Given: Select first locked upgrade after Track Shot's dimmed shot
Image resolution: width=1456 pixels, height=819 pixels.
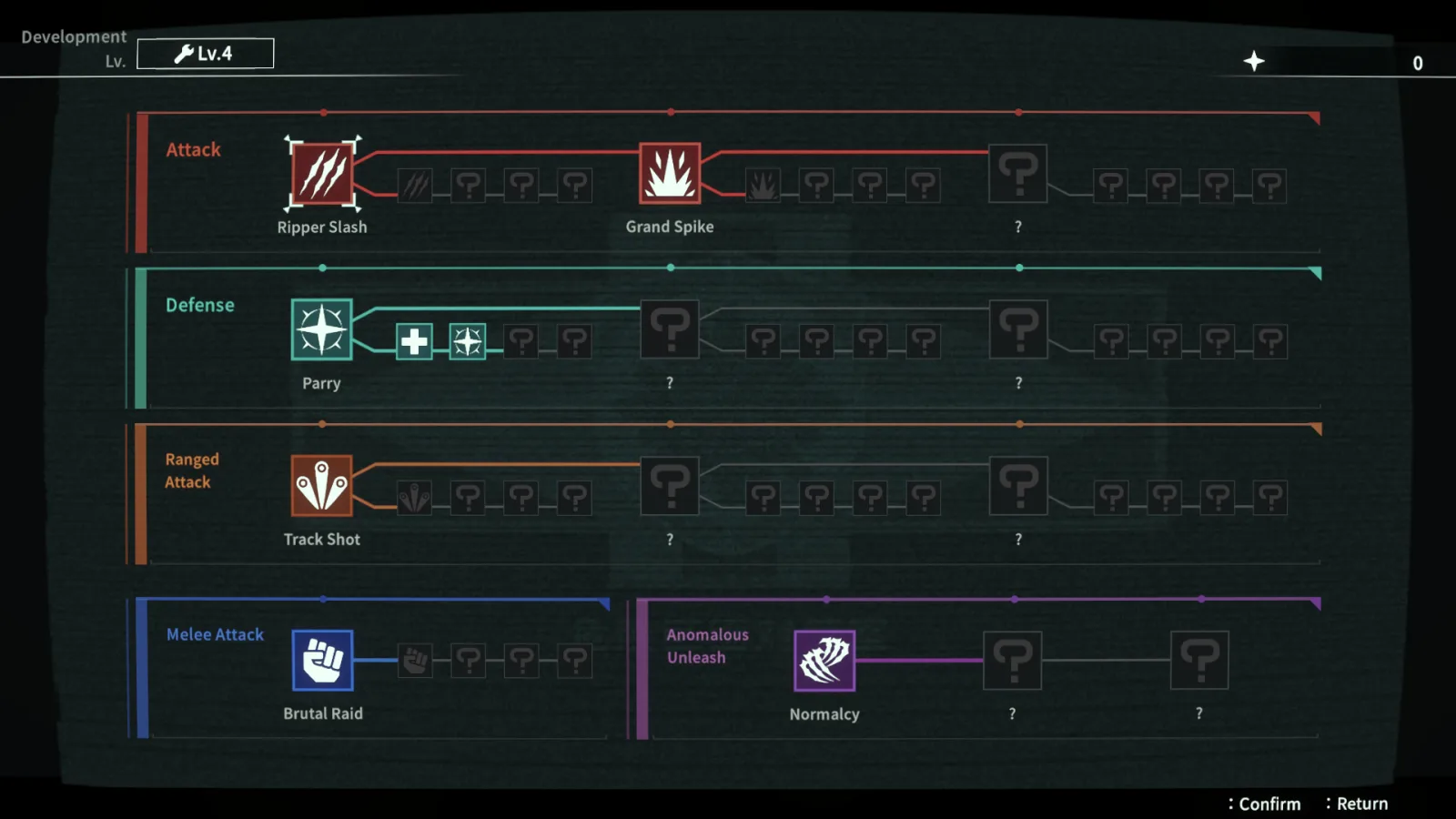Looking at the screenshot, I should click(468, 498).
